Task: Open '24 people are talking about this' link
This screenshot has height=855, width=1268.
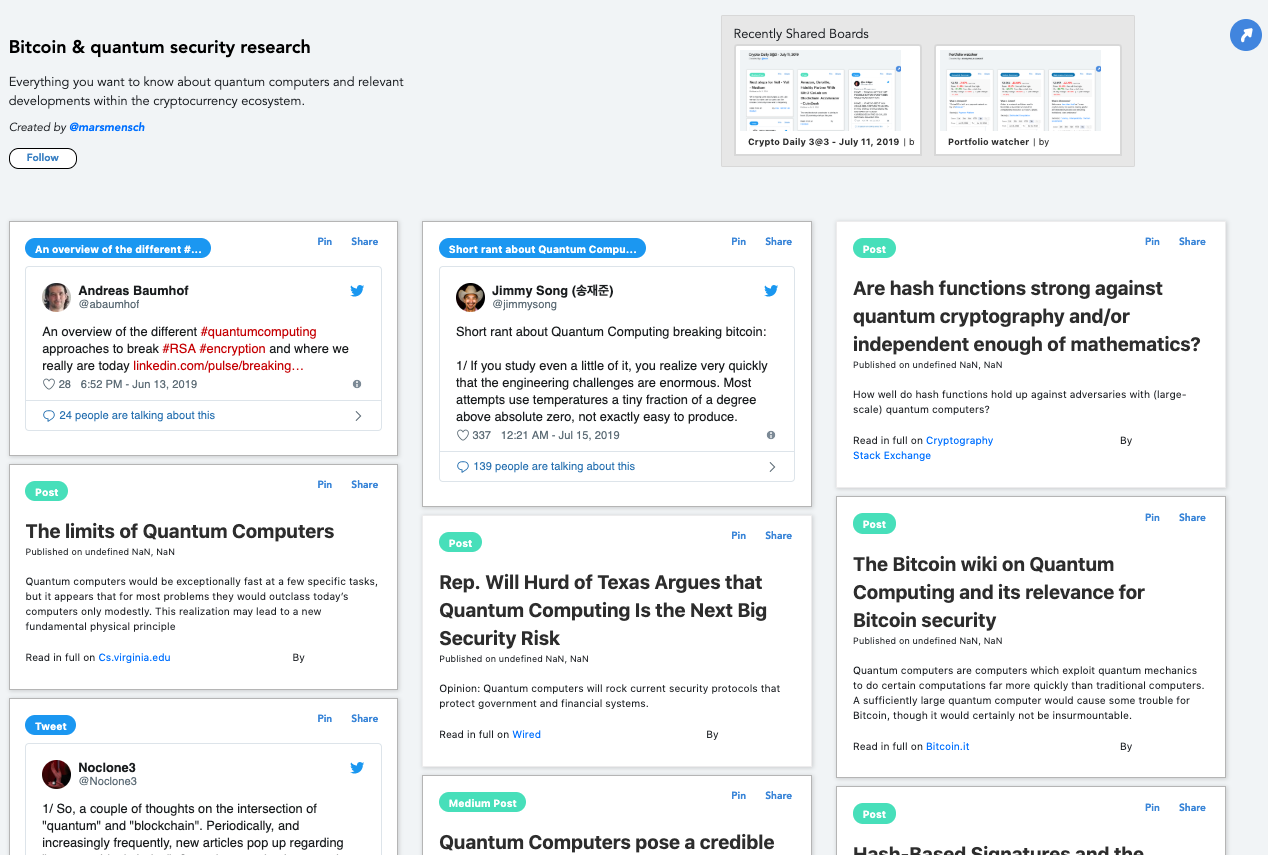Action: pyautogui.click(x=137, y=416)
